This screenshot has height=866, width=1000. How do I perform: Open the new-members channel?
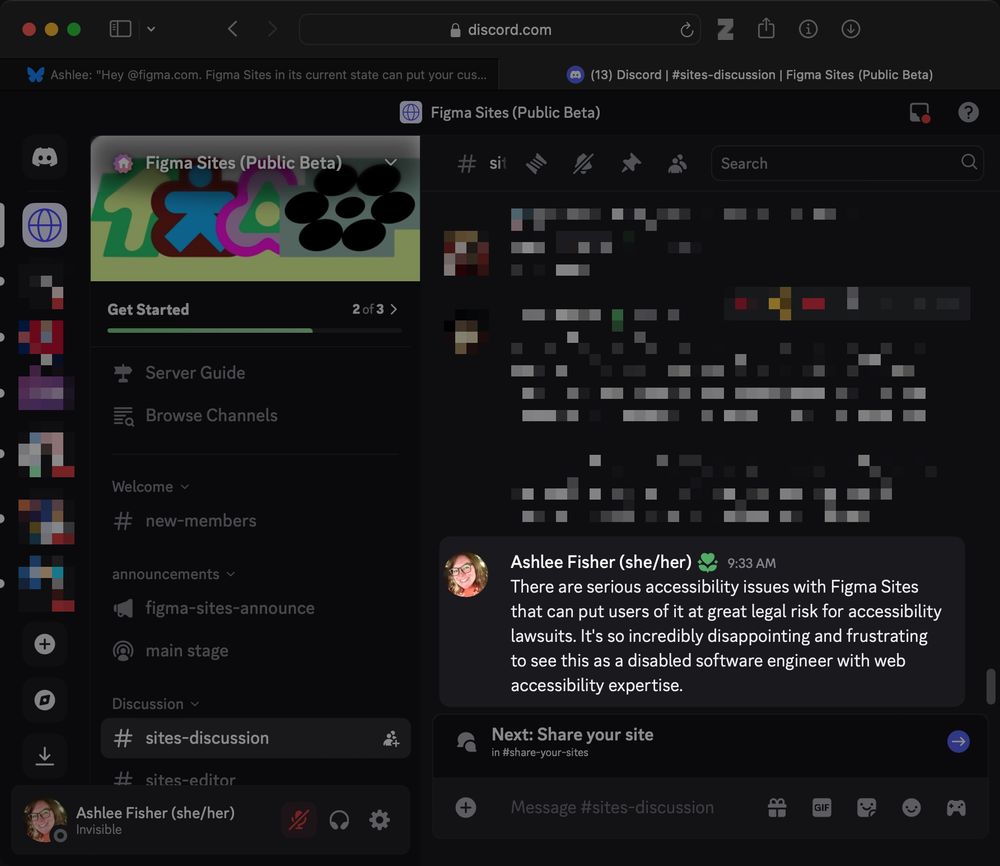pos(255,521)
